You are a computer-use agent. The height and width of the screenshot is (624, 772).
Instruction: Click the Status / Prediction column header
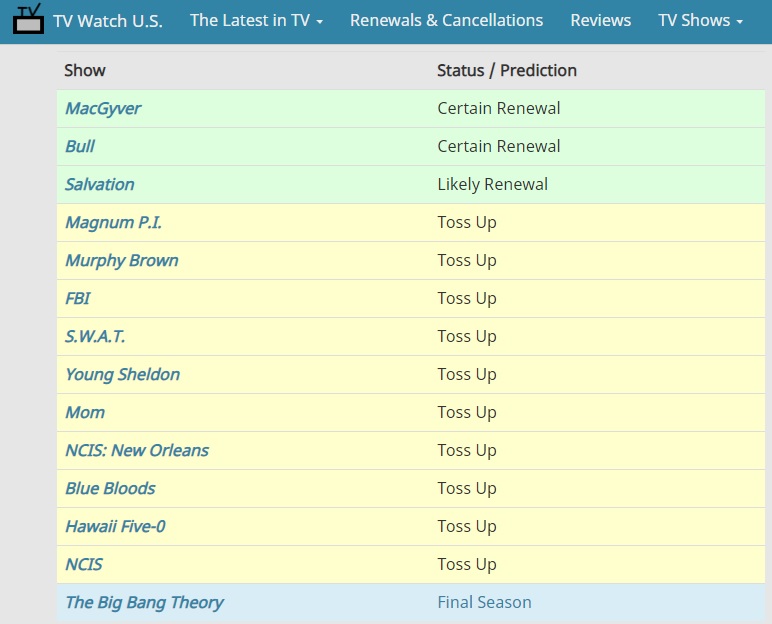pos(507,70)
